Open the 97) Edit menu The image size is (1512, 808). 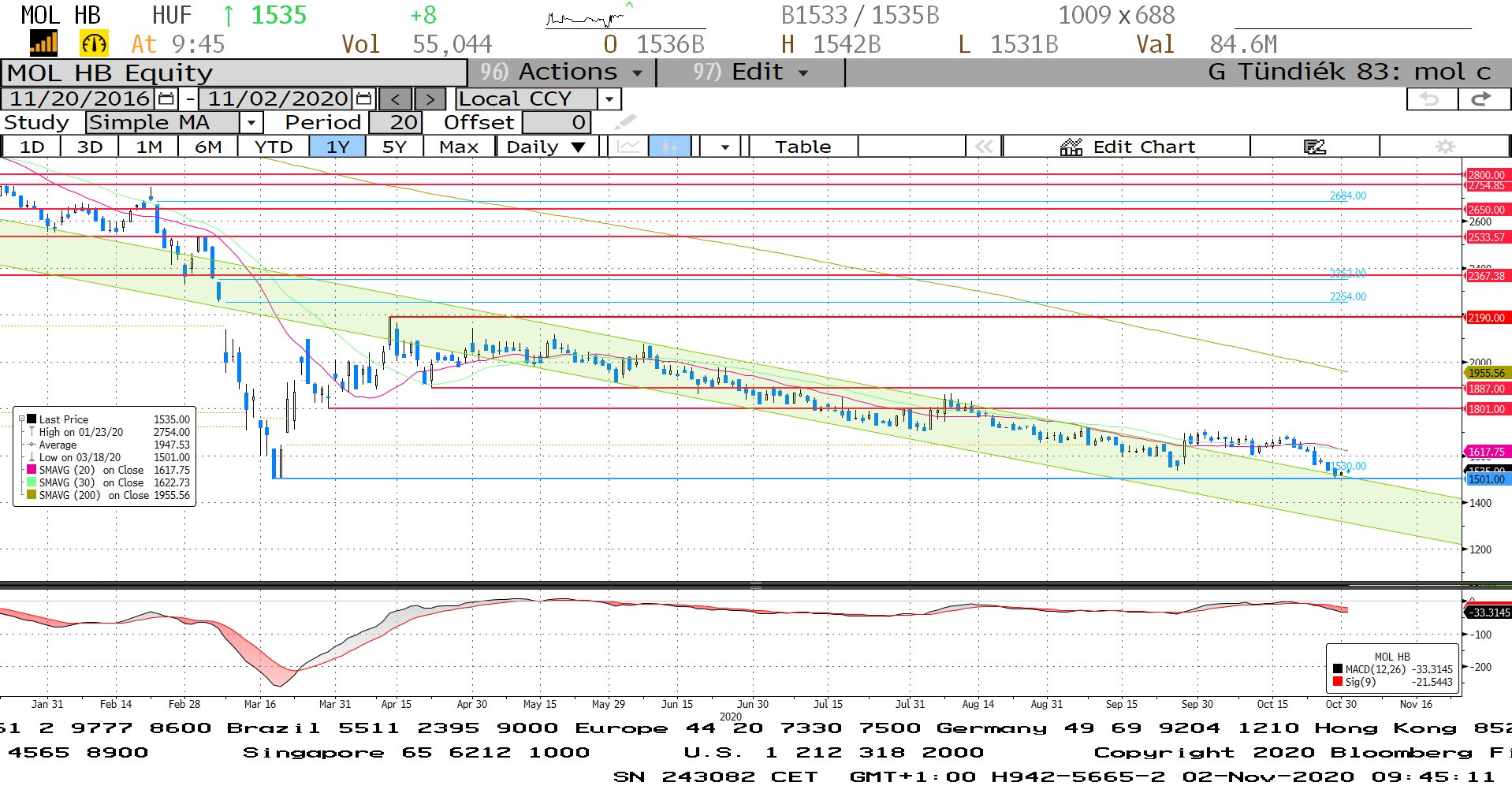click(x=750, y=73)
